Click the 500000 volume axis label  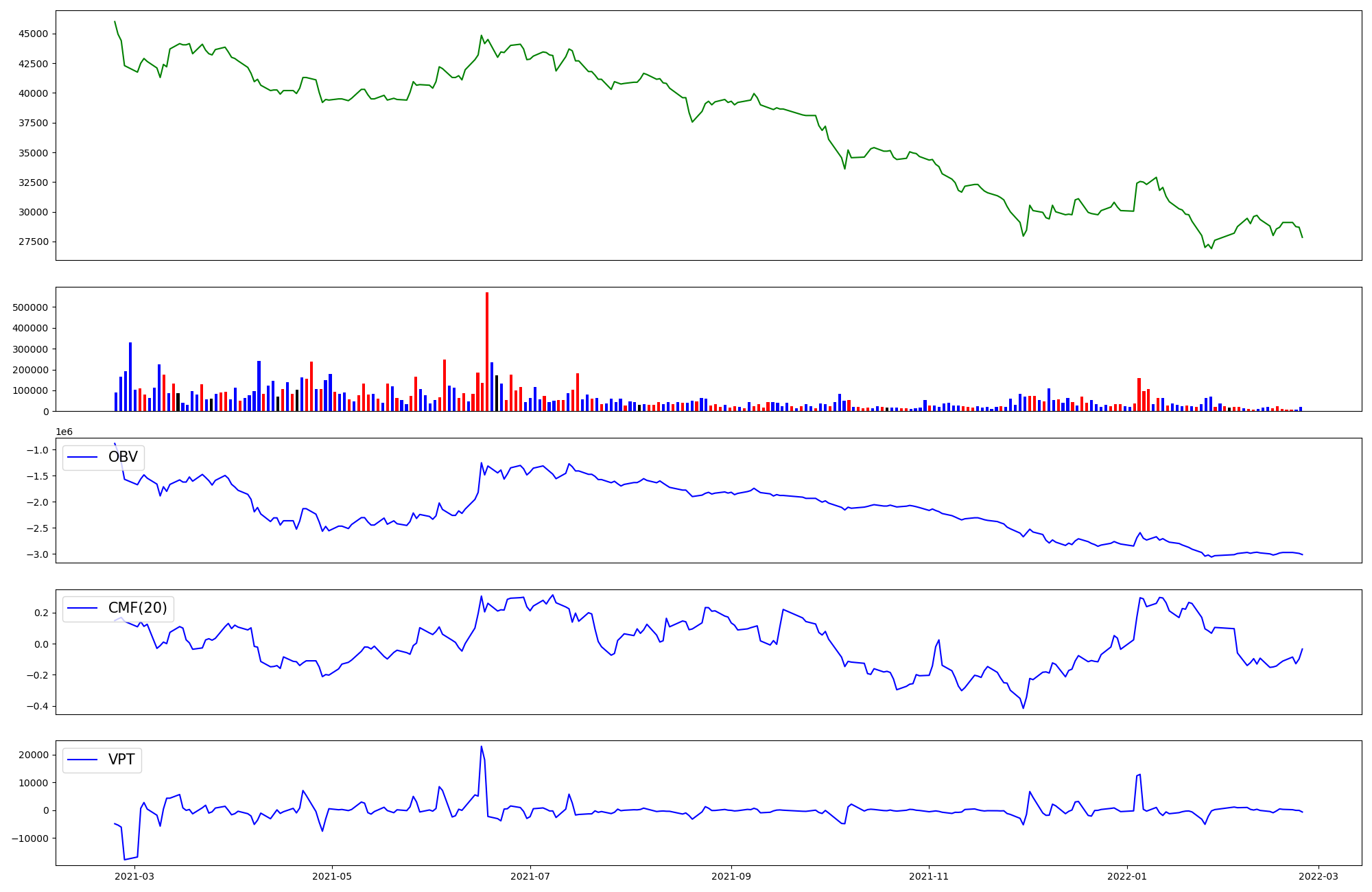coord(30,307)
